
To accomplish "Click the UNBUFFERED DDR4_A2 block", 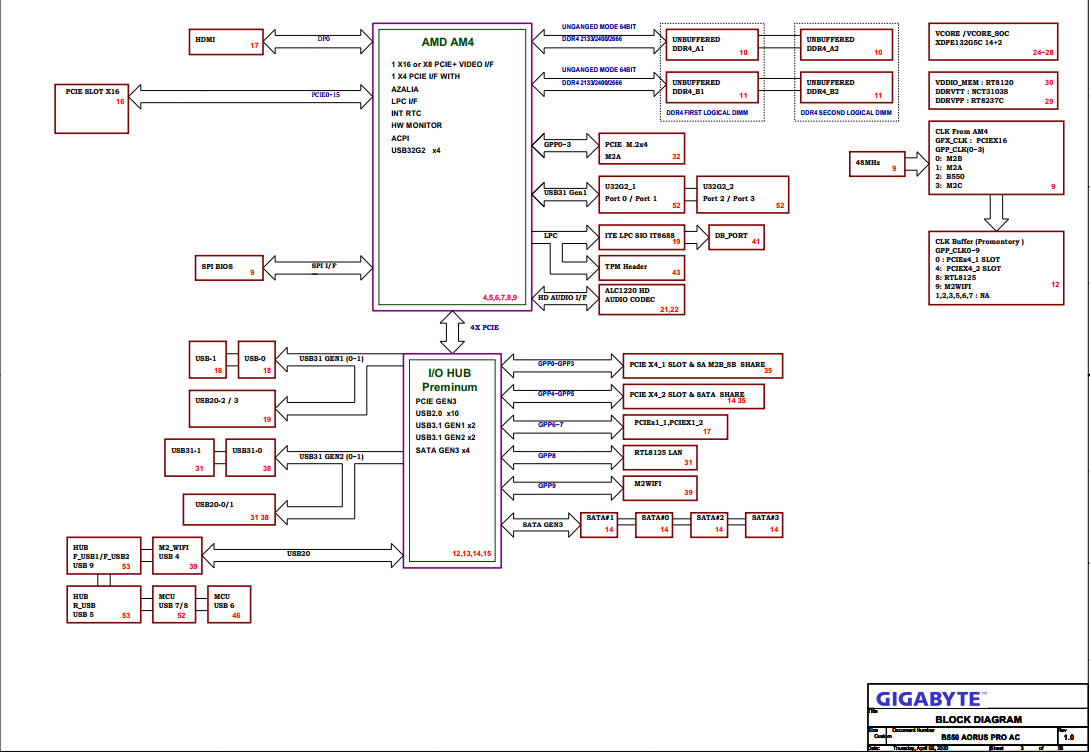I will click(x=846, y=44).
